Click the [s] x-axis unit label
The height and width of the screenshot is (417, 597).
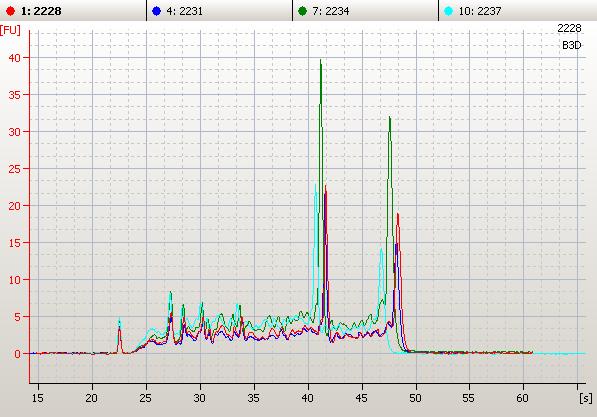pyautogui.click(x=586, y=398)
